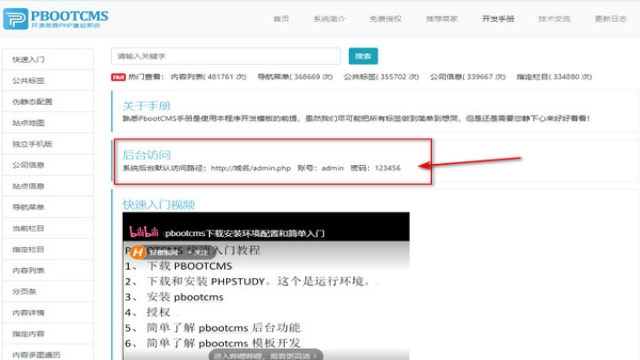Select 当前栏目 in left sidebar
The image size is (640, 360).
[48, 228]
